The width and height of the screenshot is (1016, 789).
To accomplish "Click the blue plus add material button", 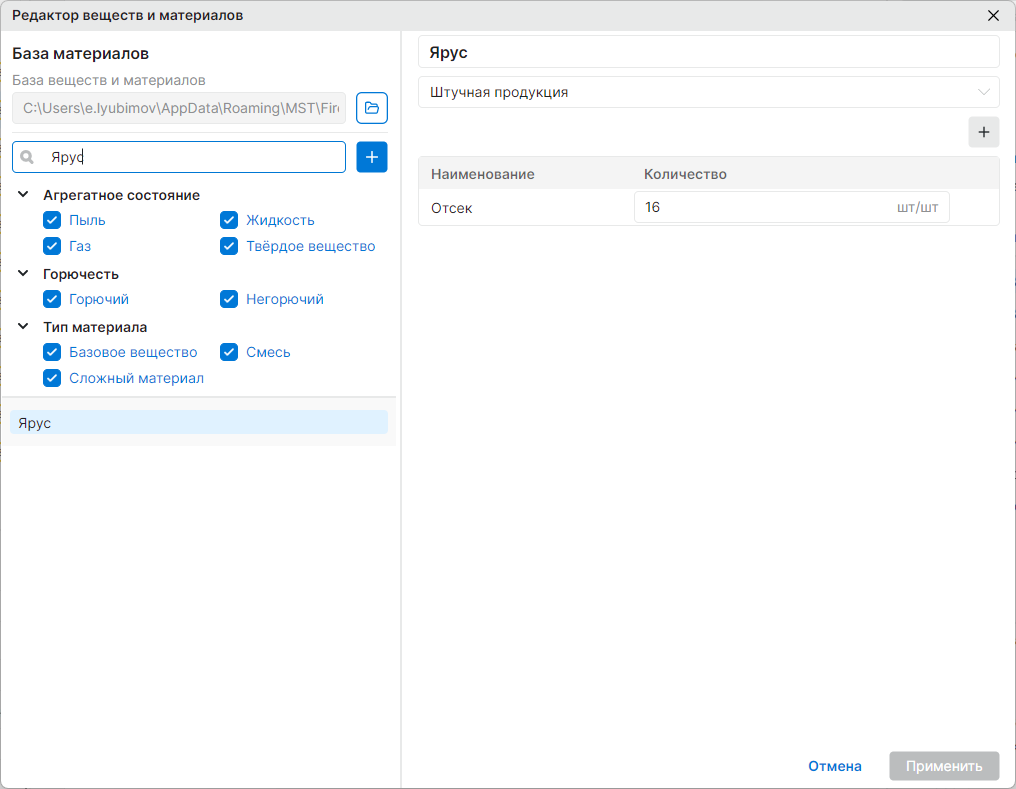I will point(372,157).
